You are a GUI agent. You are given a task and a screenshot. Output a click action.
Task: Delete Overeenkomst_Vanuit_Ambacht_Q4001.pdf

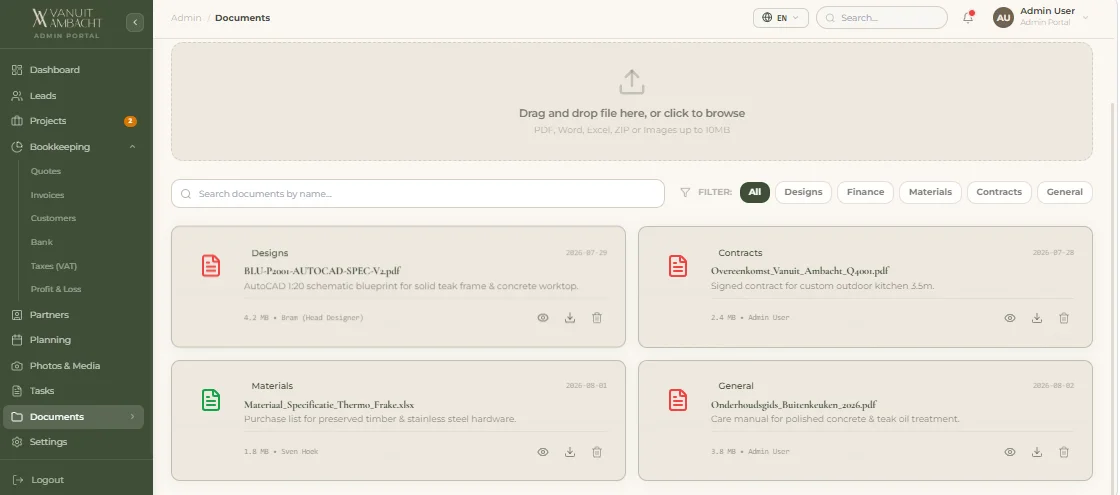(x=1064, y=318)
